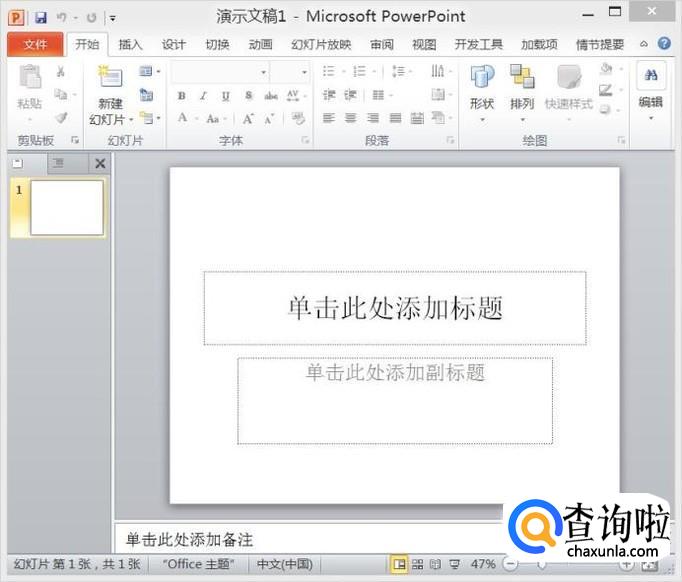This screenshot has height=582, width=682.
Task: Minimize the ribbon with the caret icon
Action: 644,44
